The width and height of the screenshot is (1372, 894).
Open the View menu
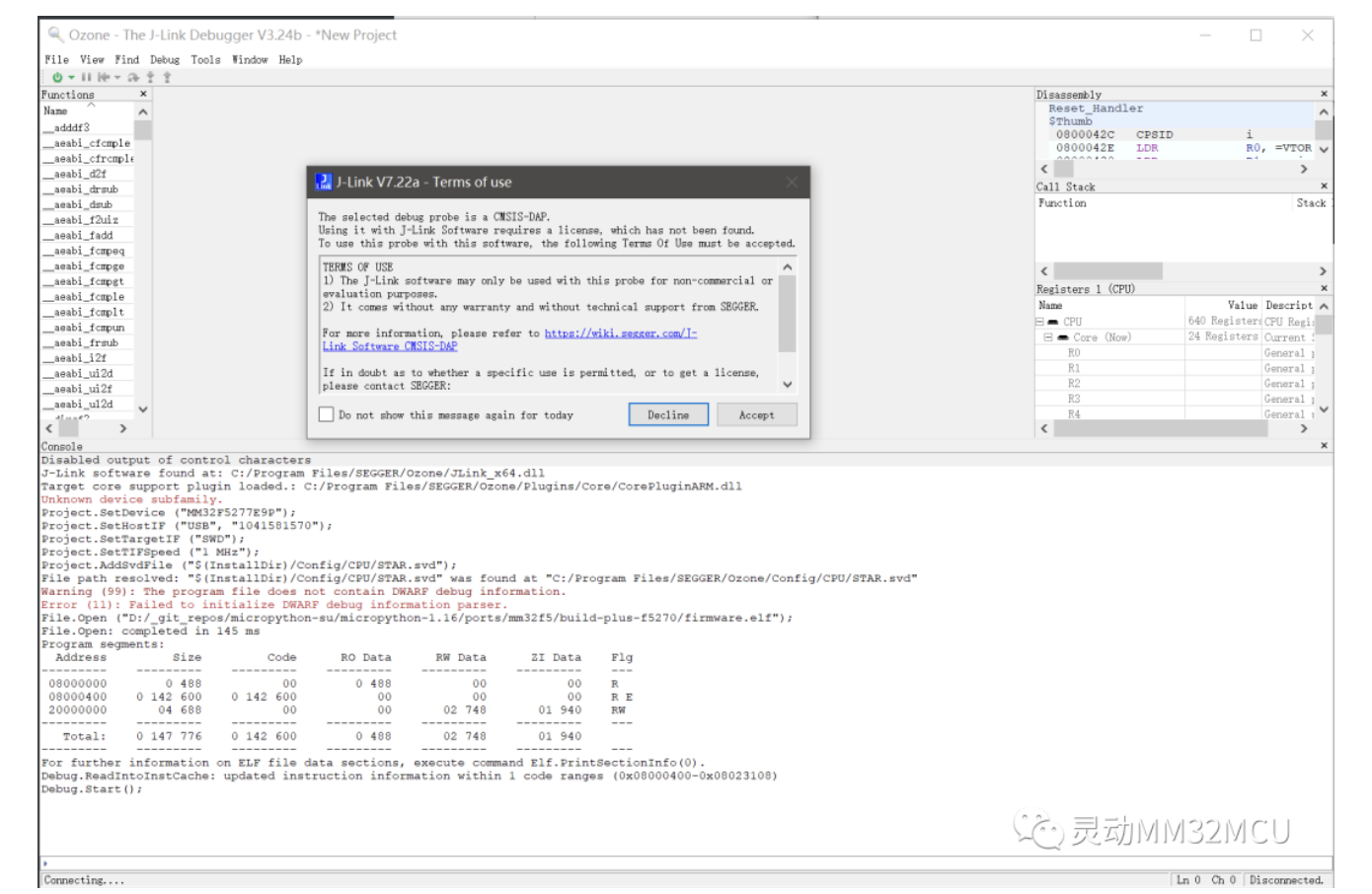click(x=92, y=59)
